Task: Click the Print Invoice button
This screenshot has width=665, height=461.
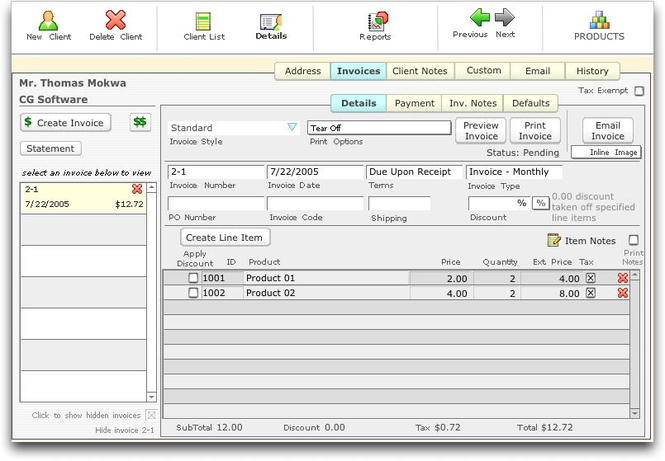Action: [535, 131]
